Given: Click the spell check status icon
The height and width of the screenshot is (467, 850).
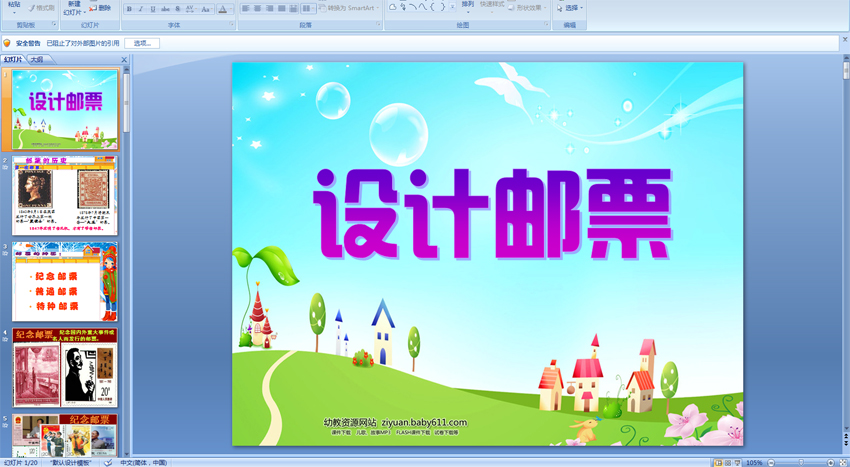Looking at the screenshot, I should tap(108, 462).
